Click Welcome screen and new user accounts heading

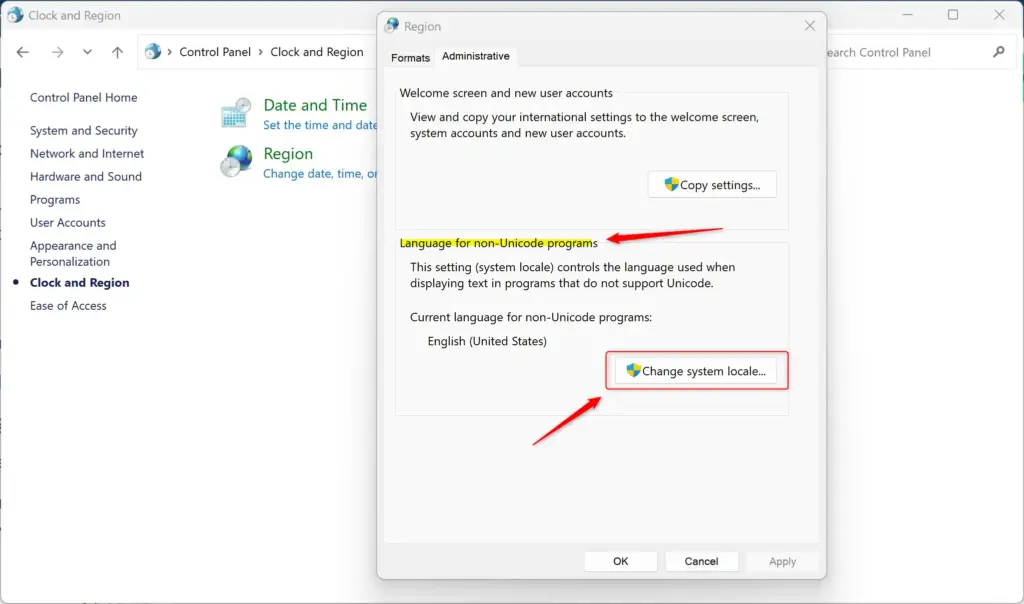pyautogui.click(x=506, y=93)
